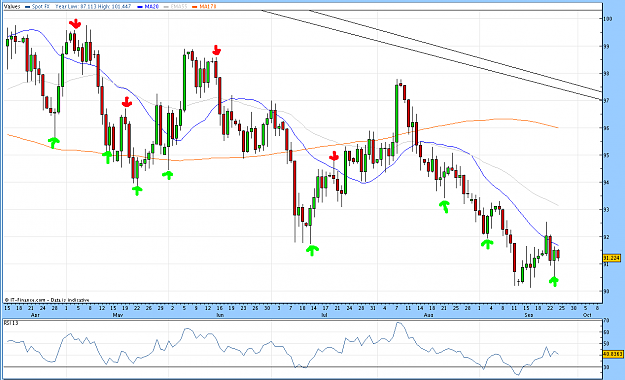This screenshot has width=625, height=380.
Task: Click the green buy arrow below late-April low
Action: pyautogui.click(x=54, y=142)
